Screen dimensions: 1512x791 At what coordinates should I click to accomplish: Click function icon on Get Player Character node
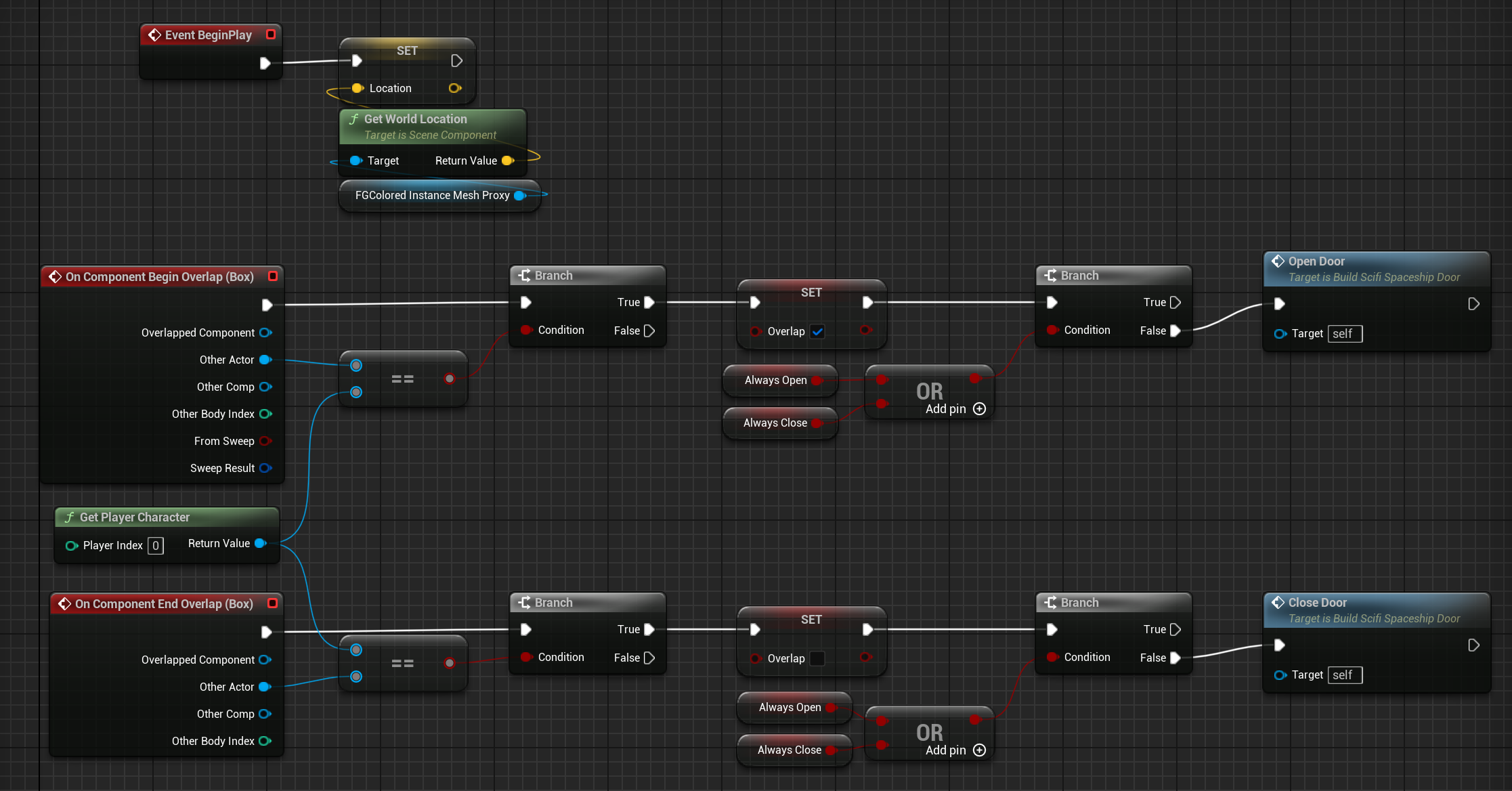[69, 517]
